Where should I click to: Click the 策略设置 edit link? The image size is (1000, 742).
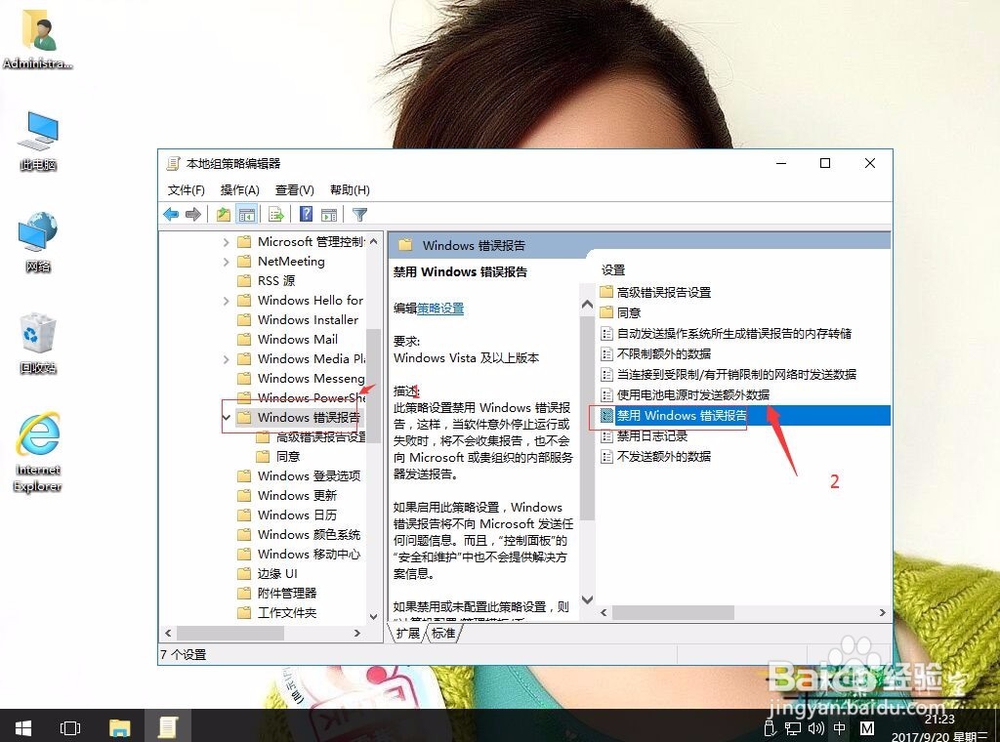point(440,308)
